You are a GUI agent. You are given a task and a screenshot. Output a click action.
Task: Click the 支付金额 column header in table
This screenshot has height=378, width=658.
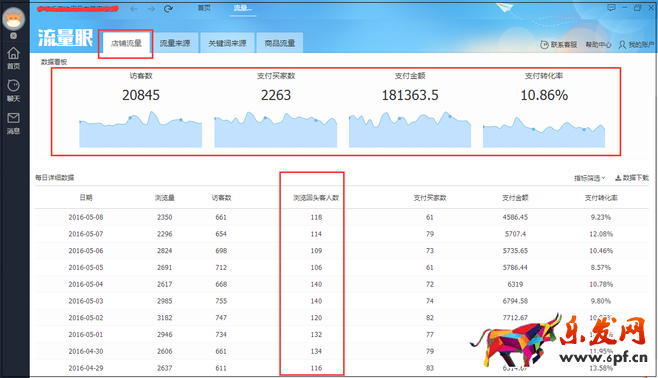tap(515, 198)
